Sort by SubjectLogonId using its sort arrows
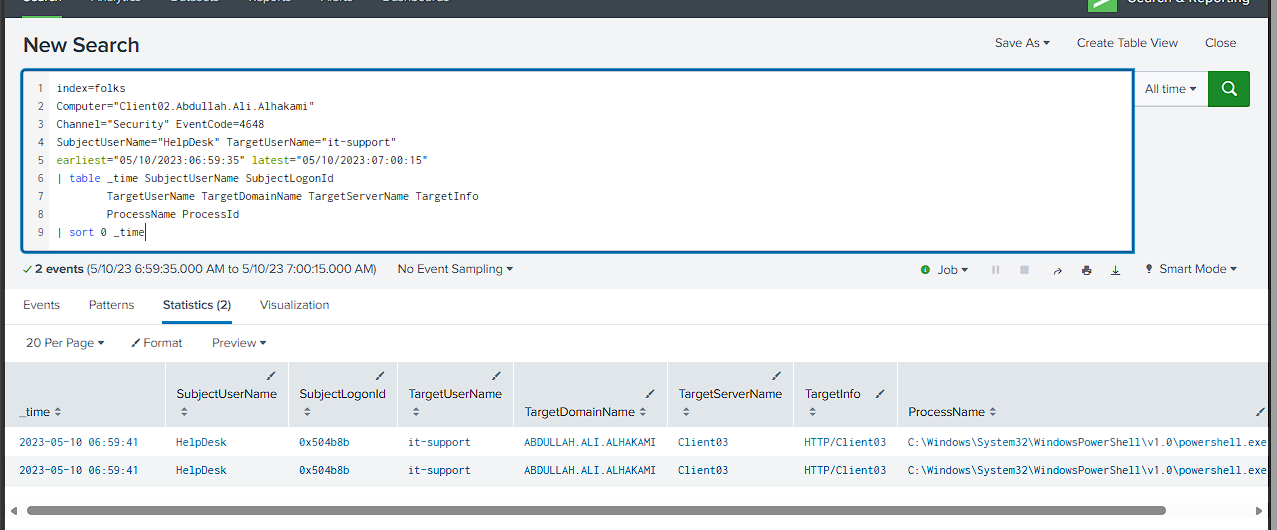Screen dimensions: 1277x530 [x=307, y=412]
